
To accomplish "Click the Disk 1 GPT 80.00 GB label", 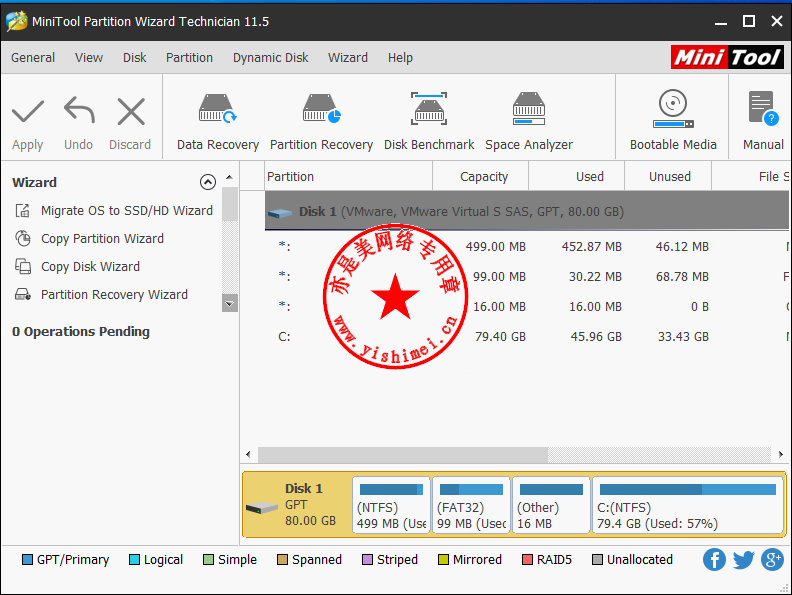I will point(310,505).
